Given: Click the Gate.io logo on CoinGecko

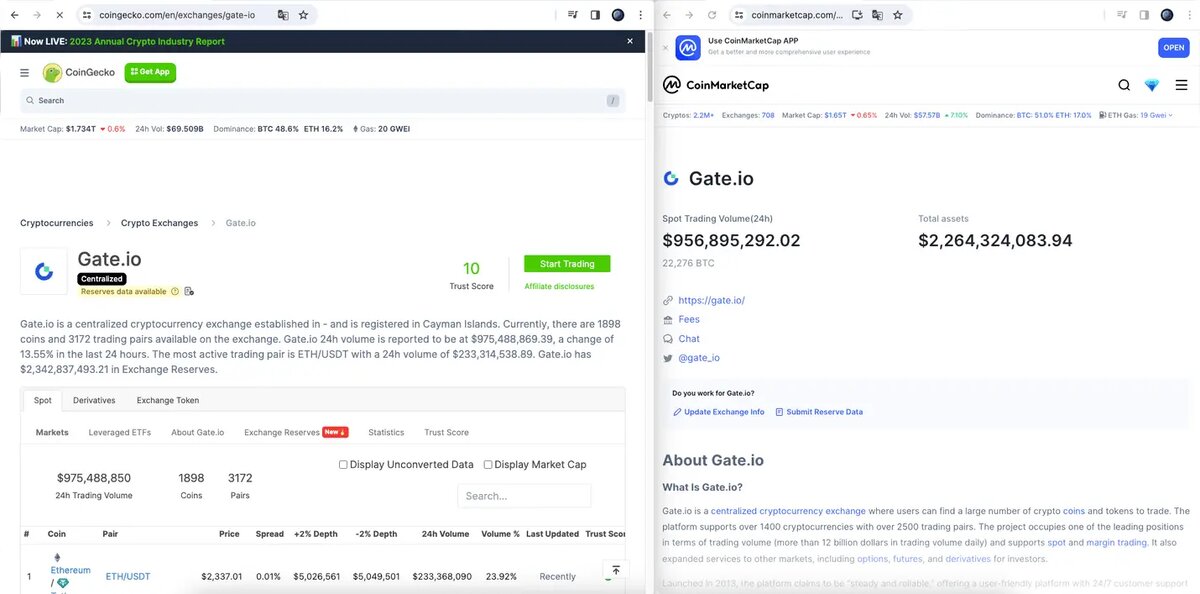Looking at the screenshot, I should 44,271.
